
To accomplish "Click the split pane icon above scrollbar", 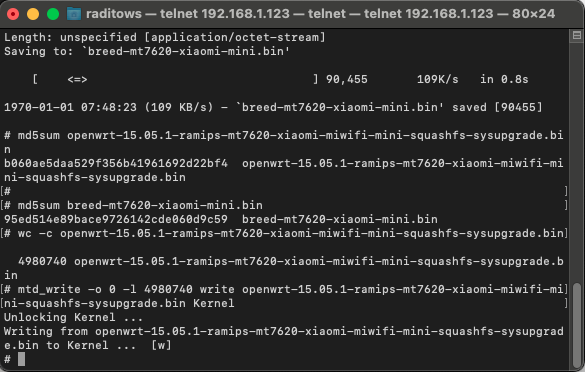I will pyautogui.click(x=577, y=35).
